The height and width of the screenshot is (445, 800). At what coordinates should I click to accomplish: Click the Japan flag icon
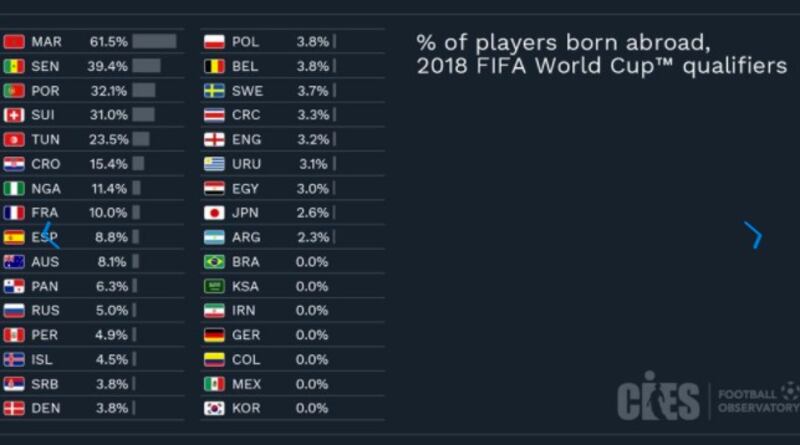(x=214, y=213)
